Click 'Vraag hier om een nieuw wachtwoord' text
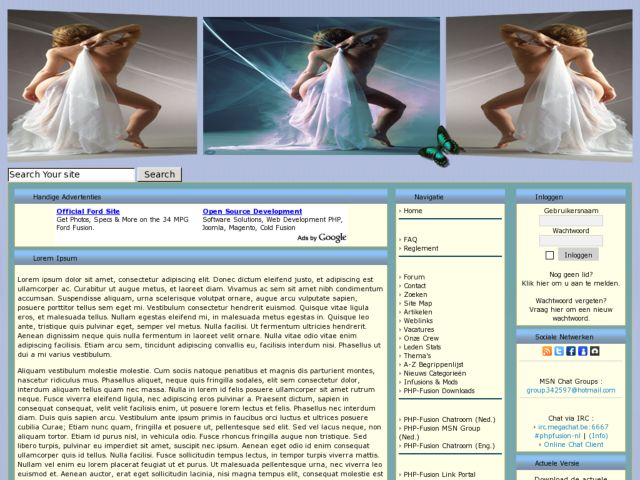 tap(571, 314)
